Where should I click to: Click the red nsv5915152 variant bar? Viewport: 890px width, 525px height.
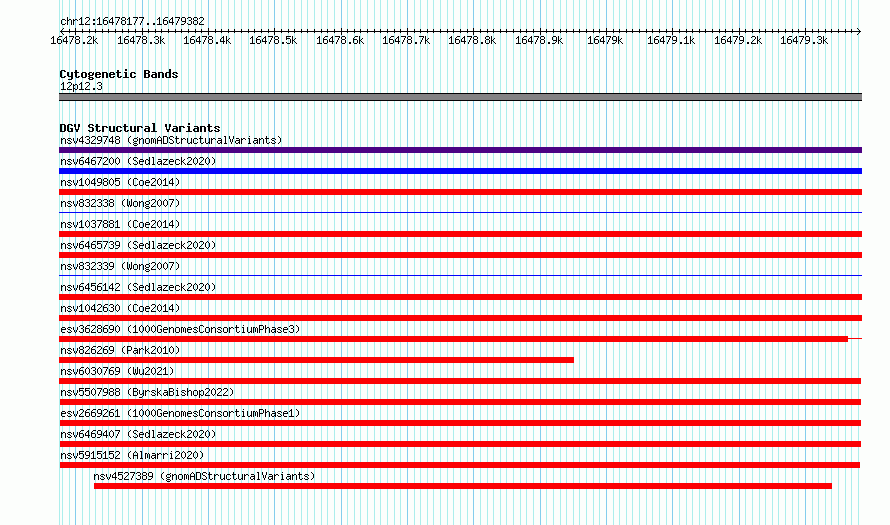point(459,465)
